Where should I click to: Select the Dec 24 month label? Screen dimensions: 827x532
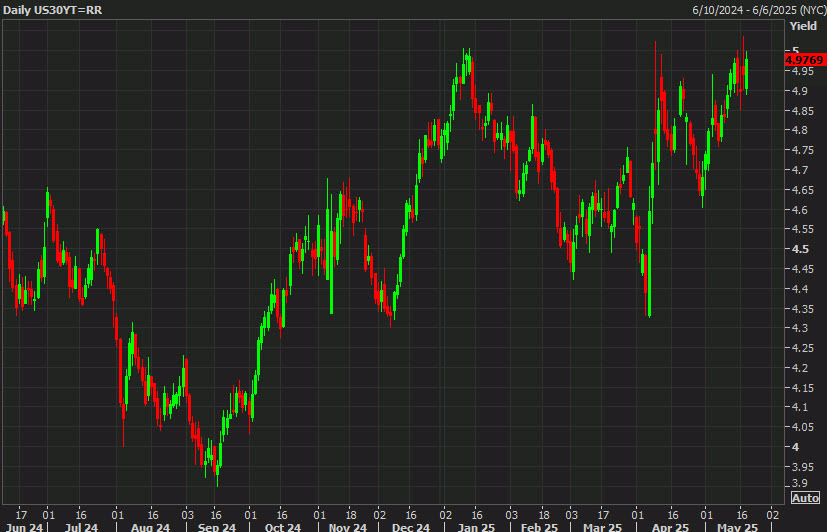point(411,526)
